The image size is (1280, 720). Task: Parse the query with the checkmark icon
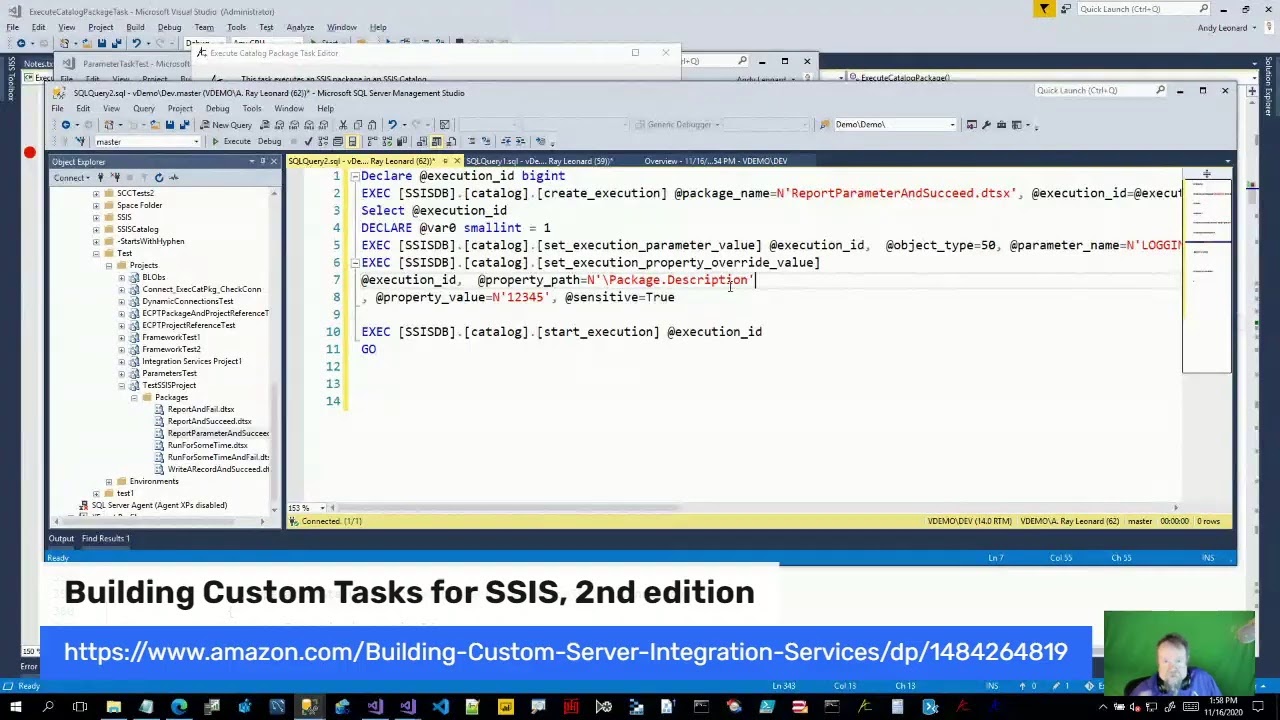pyautogui.click(x=308, y=142)
